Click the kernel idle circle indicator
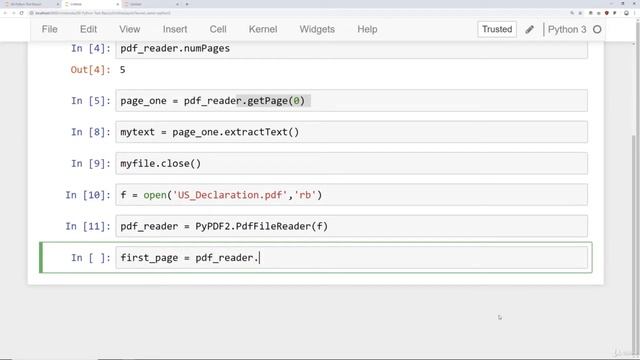This screenshot has height=360, width=640. click(597, 29)
